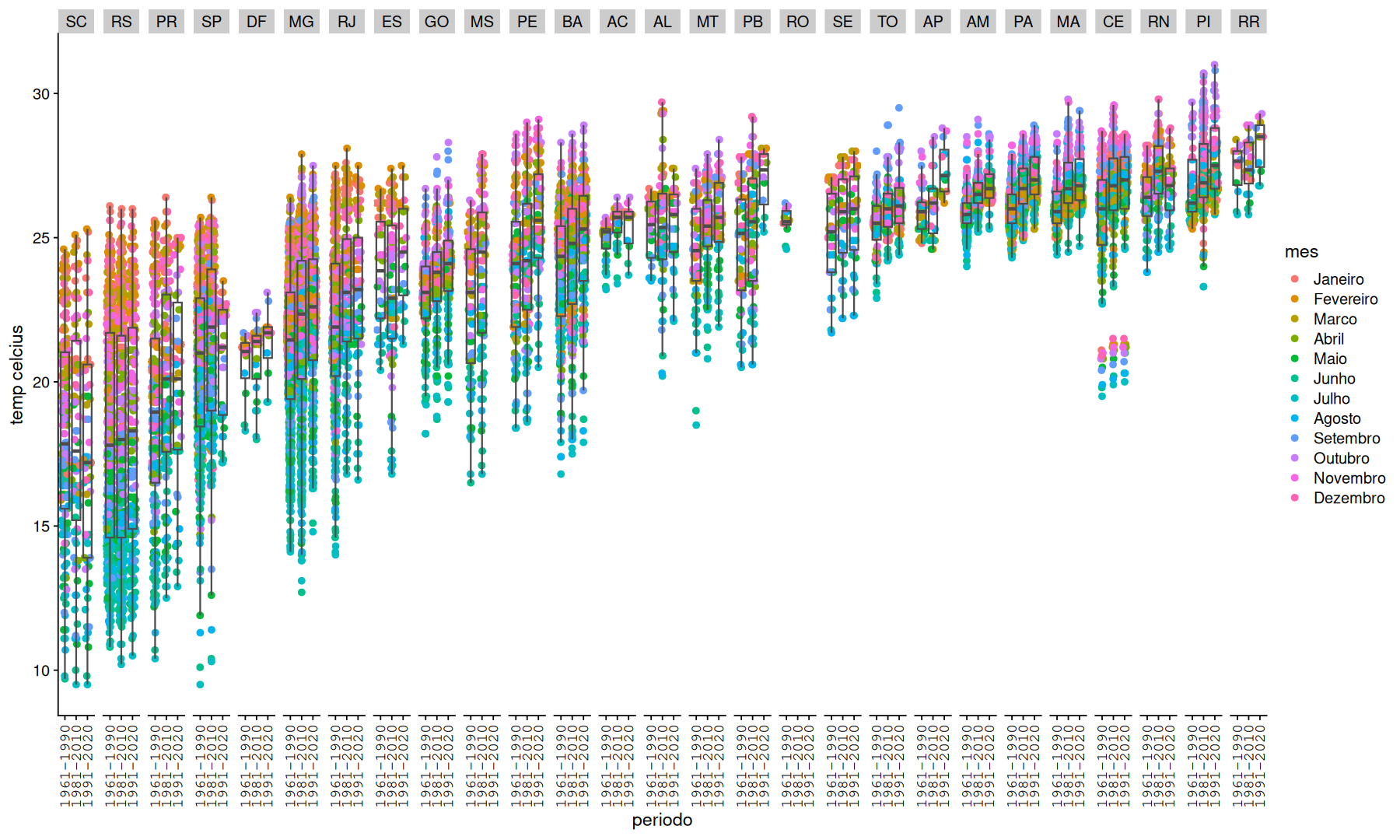Select the RO facet strip label

(x=798, y=22)
